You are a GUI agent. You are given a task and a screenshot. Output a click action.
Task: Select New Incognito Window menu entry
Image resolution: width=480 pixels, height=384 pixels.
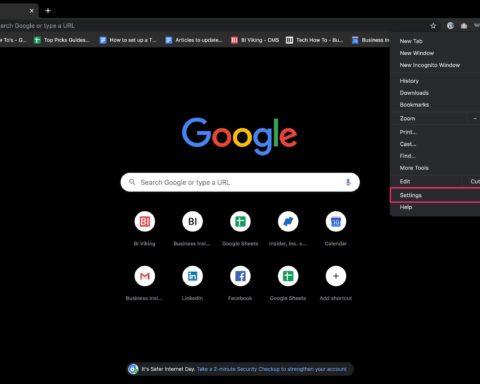click(435, 65)
